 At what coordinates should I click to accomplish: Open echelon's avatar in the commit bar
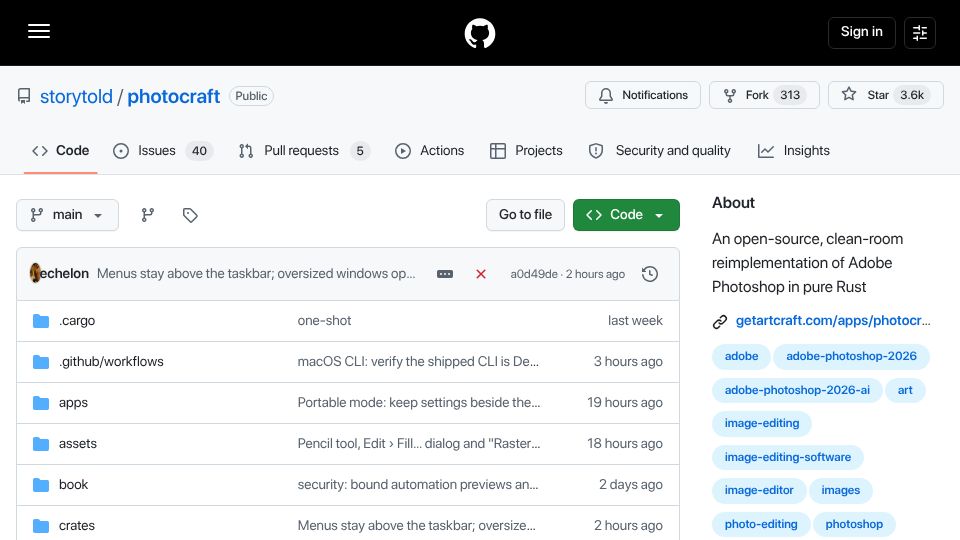point(35,273)
